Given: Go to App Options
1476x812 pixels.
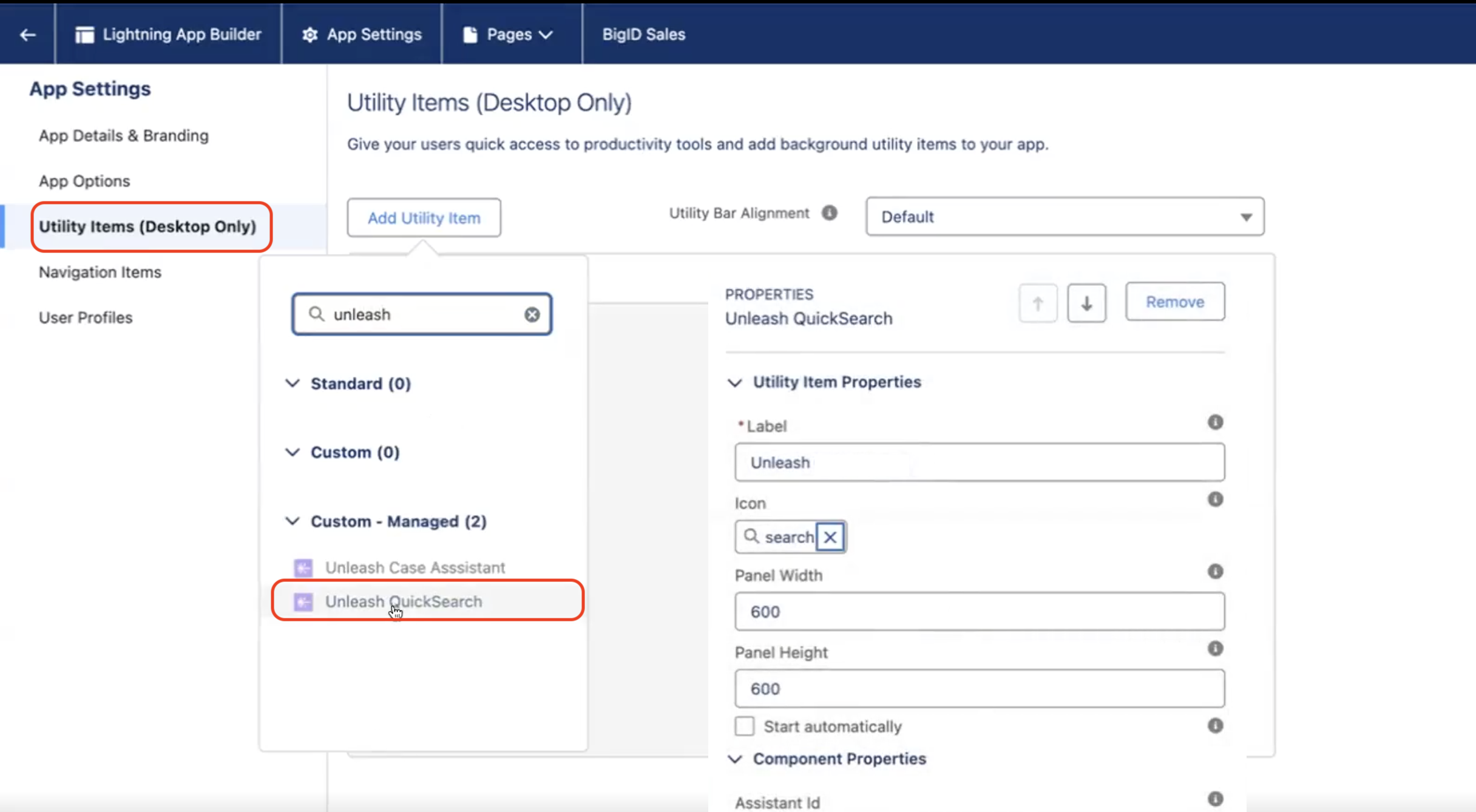Looking at the screenshot, I should [84, 181].
